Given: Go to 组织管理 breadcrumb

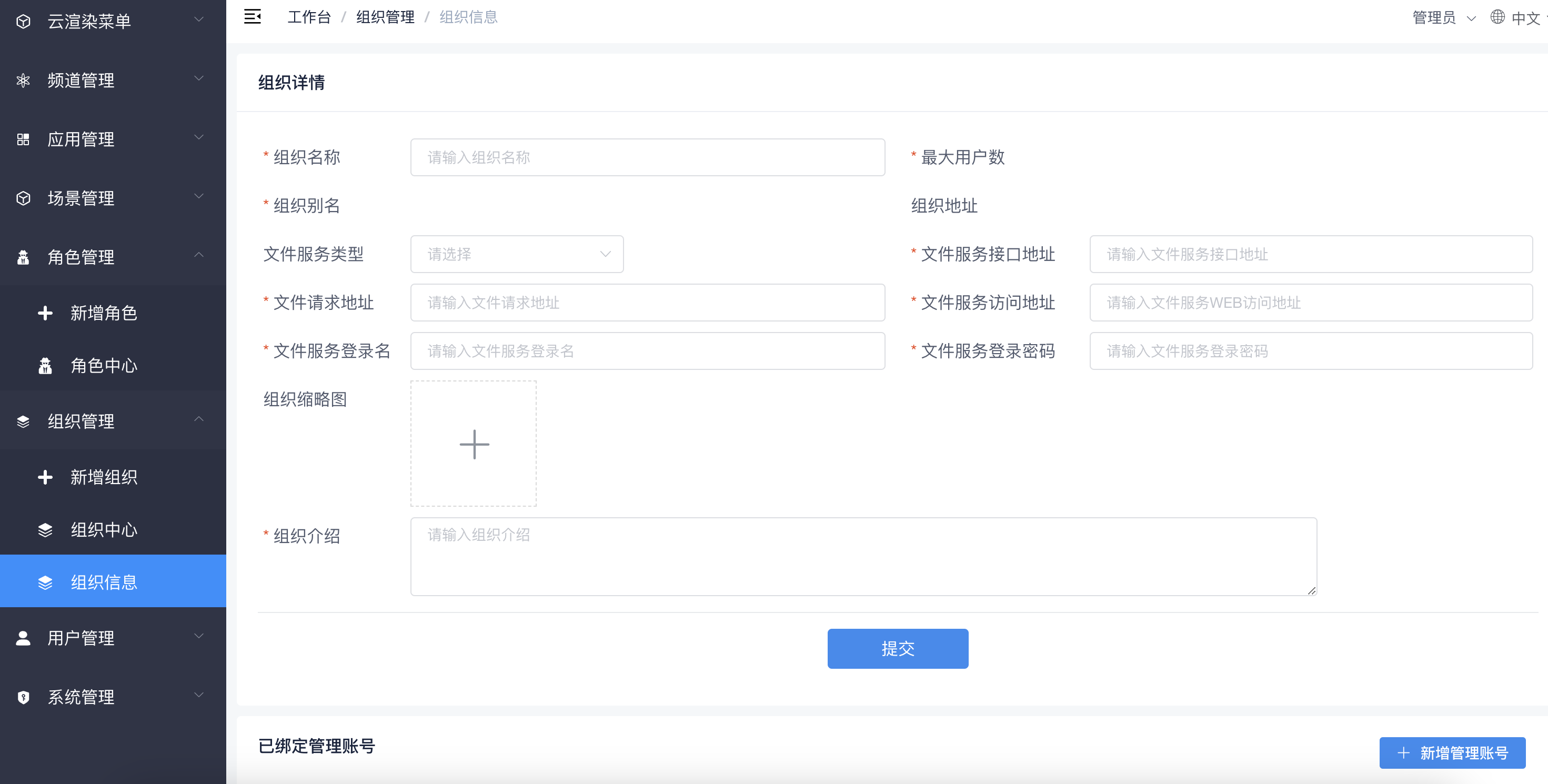Looking at the screenshot, I should click(385, 17).
